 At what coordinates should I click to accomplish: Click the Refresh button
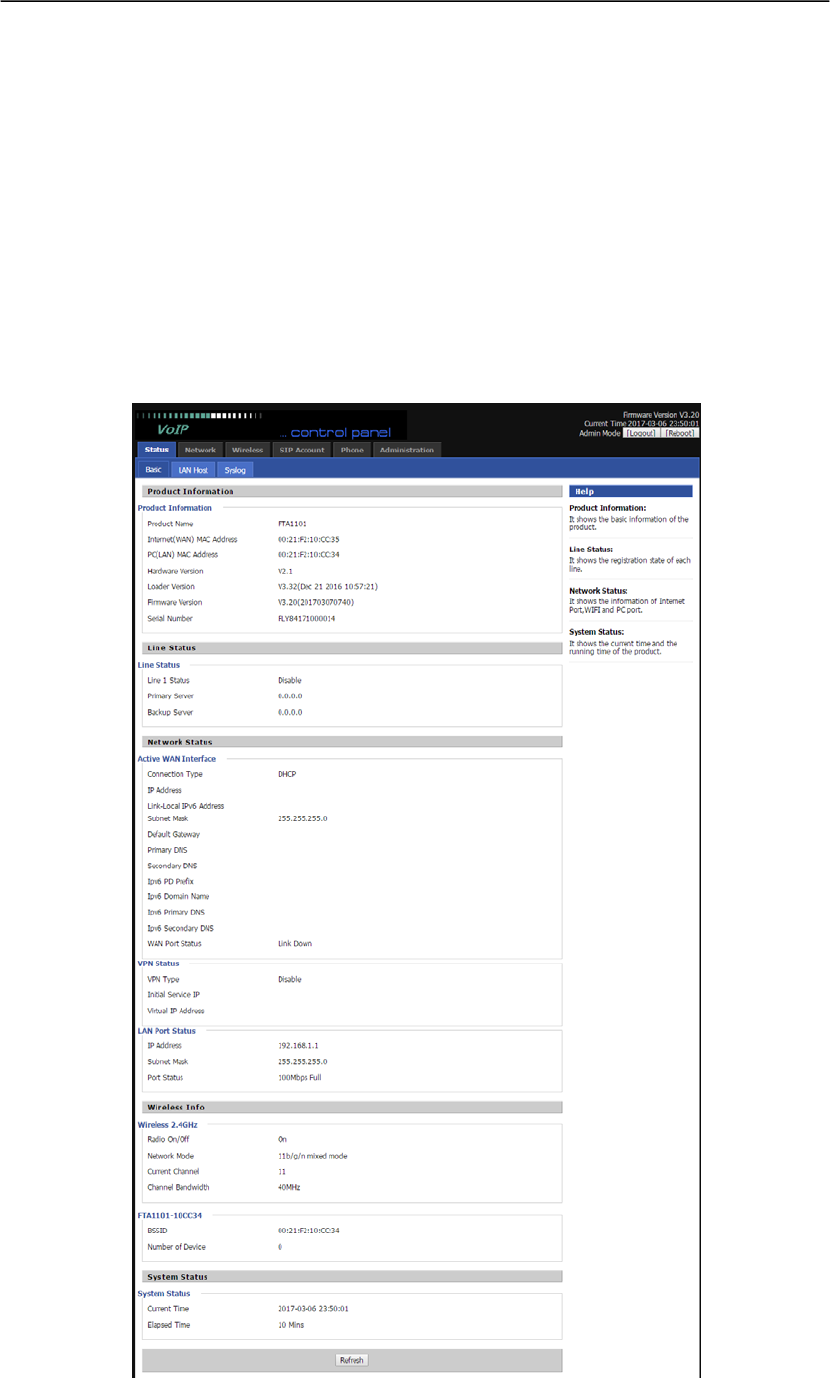click(x=352, y=1360)
